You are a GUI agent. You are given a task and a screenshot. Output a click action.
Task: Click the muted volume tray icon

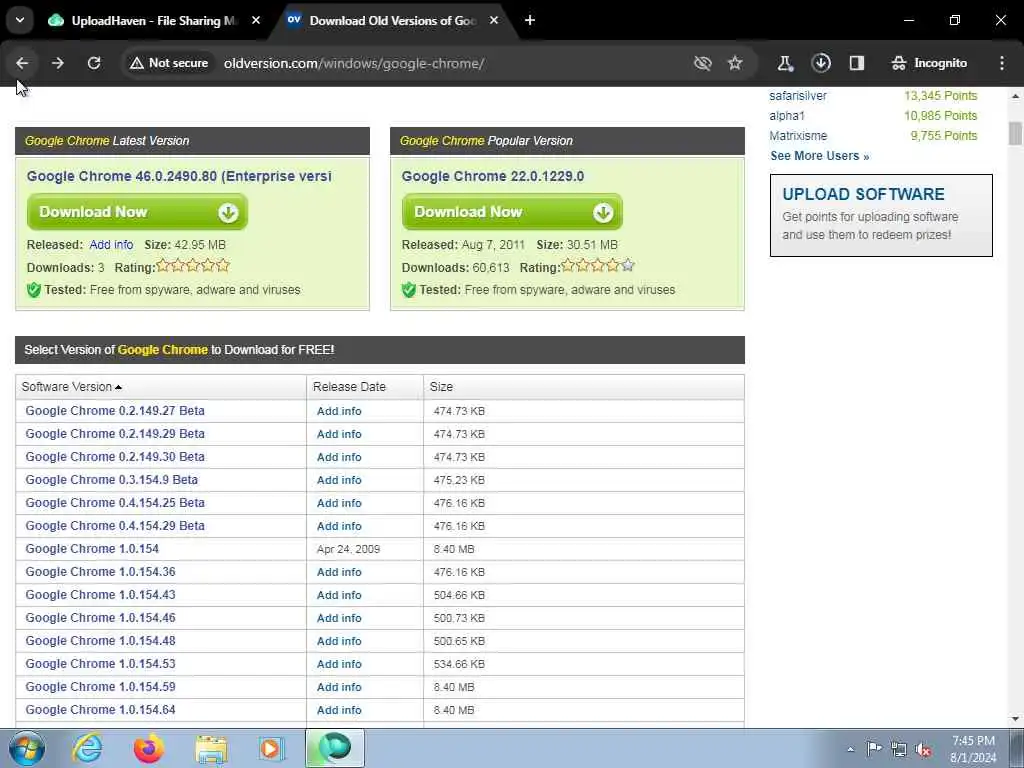[x=923, y=749]
